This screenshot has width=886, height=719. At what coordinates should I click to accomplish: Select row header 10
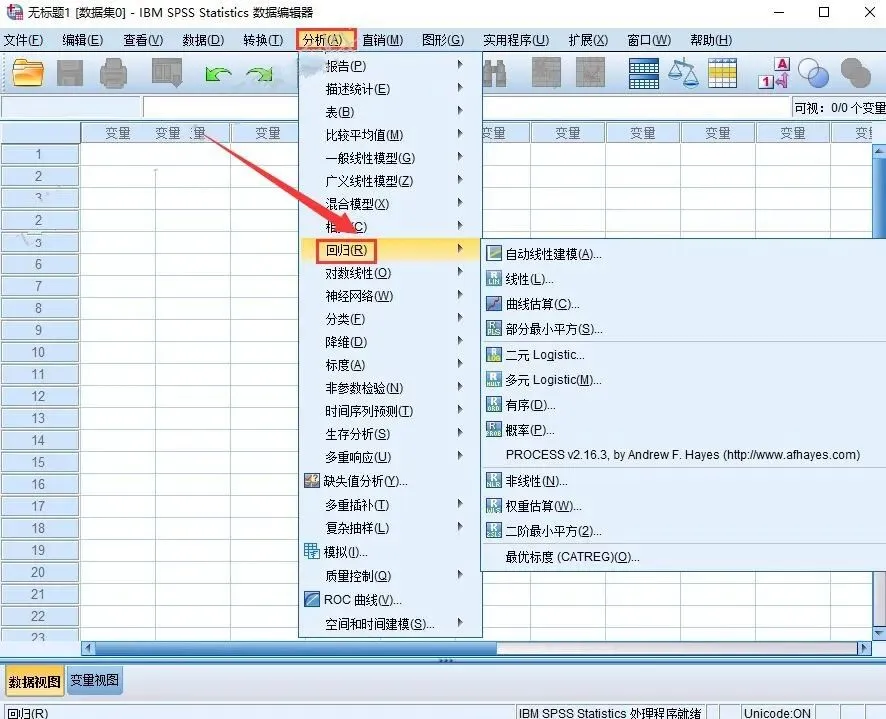click(39, 352)
